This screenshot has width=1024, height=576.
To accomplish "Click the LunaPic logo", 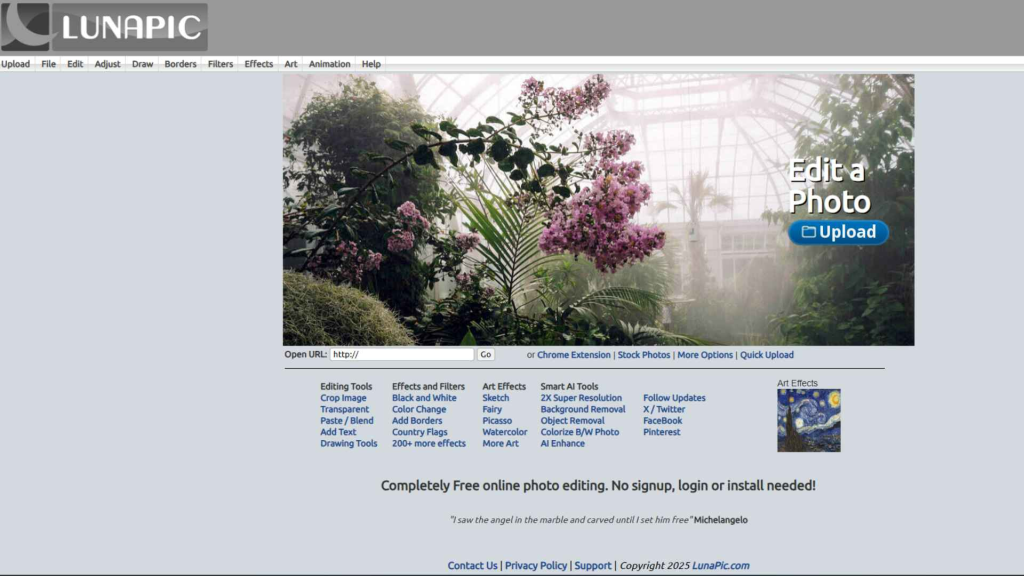I will [104, 27].
